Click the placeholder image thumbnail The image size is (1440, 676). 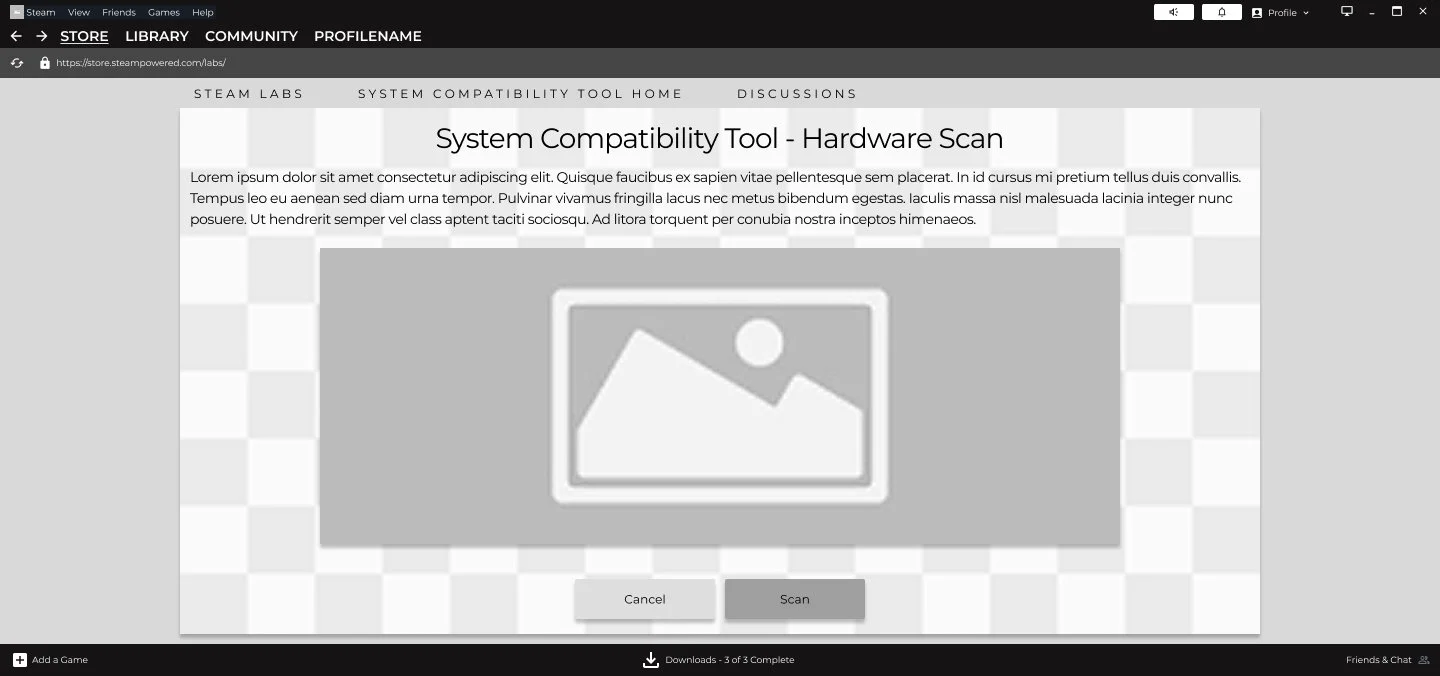(720, 396)
